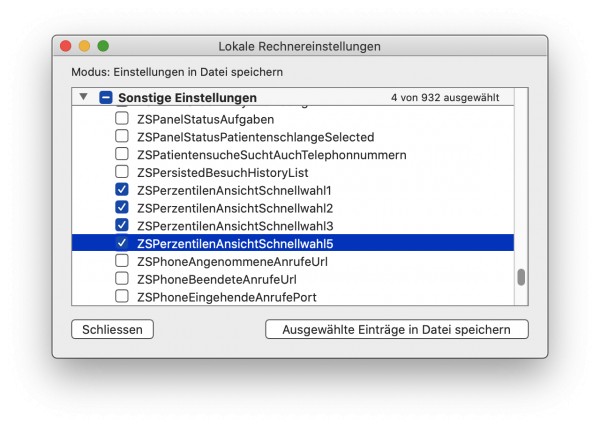600x427 pixels.
Task: Disable ZSPerzentilenAnsichtSchnellwahl3 checkbox
Action: click(x=122, y=225)
